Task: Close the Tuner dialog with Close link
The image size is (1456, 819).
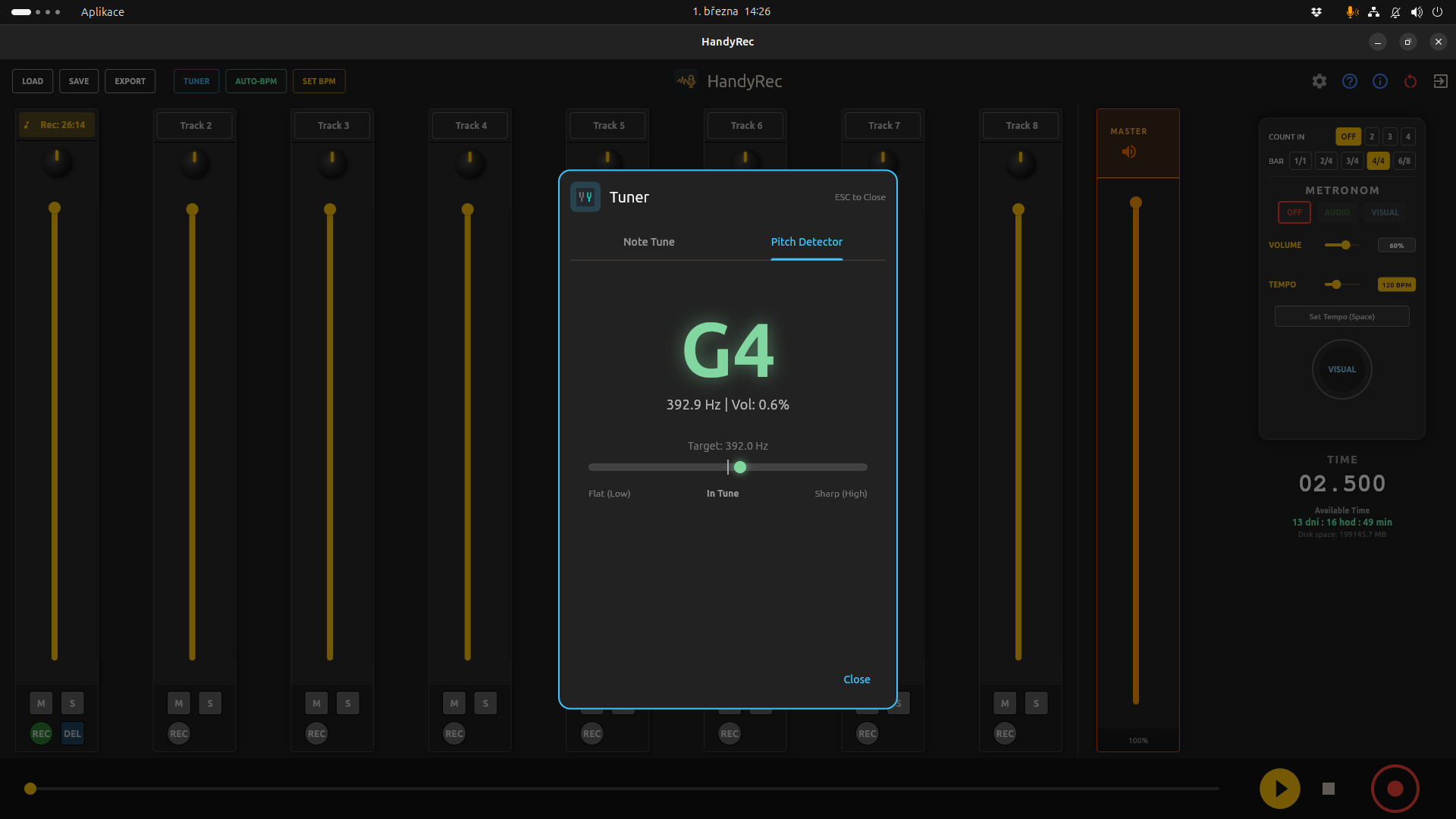Action: [x=856, y=679]
